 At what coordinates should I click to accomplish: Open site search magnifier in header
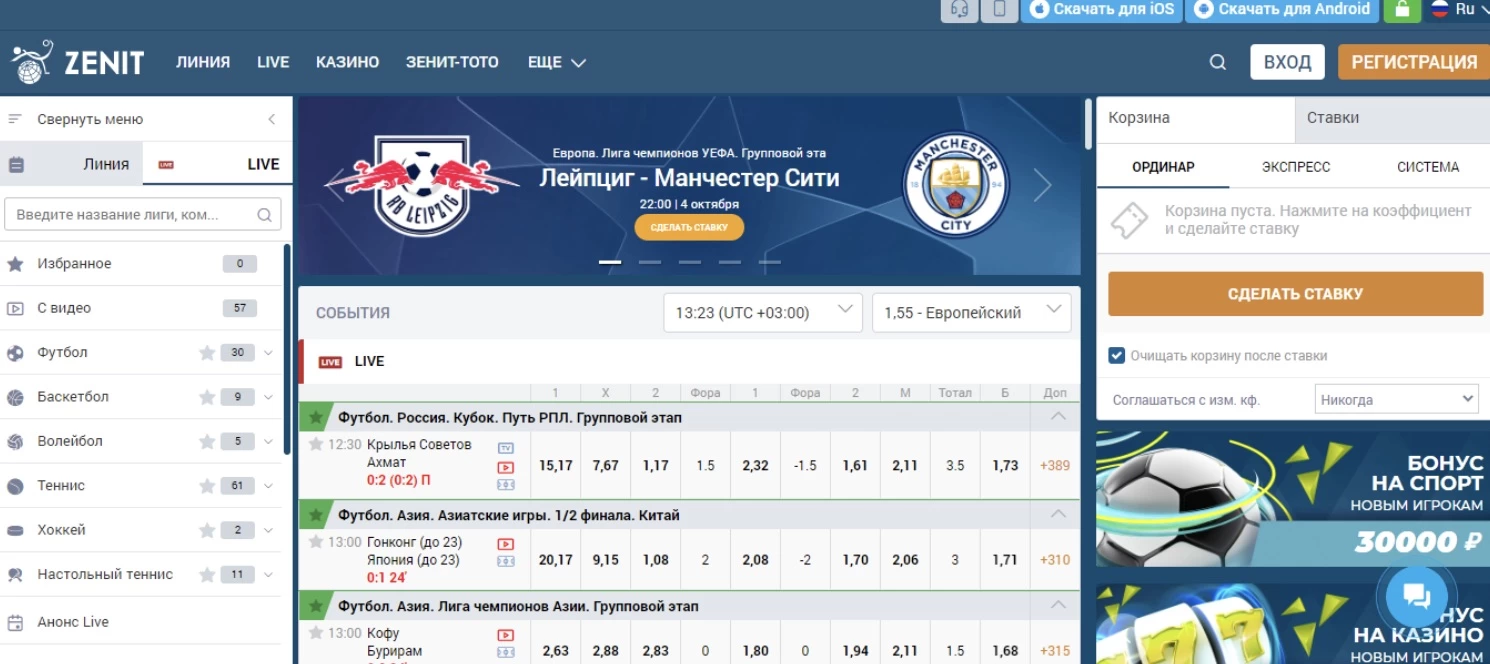pos(1217,62)
